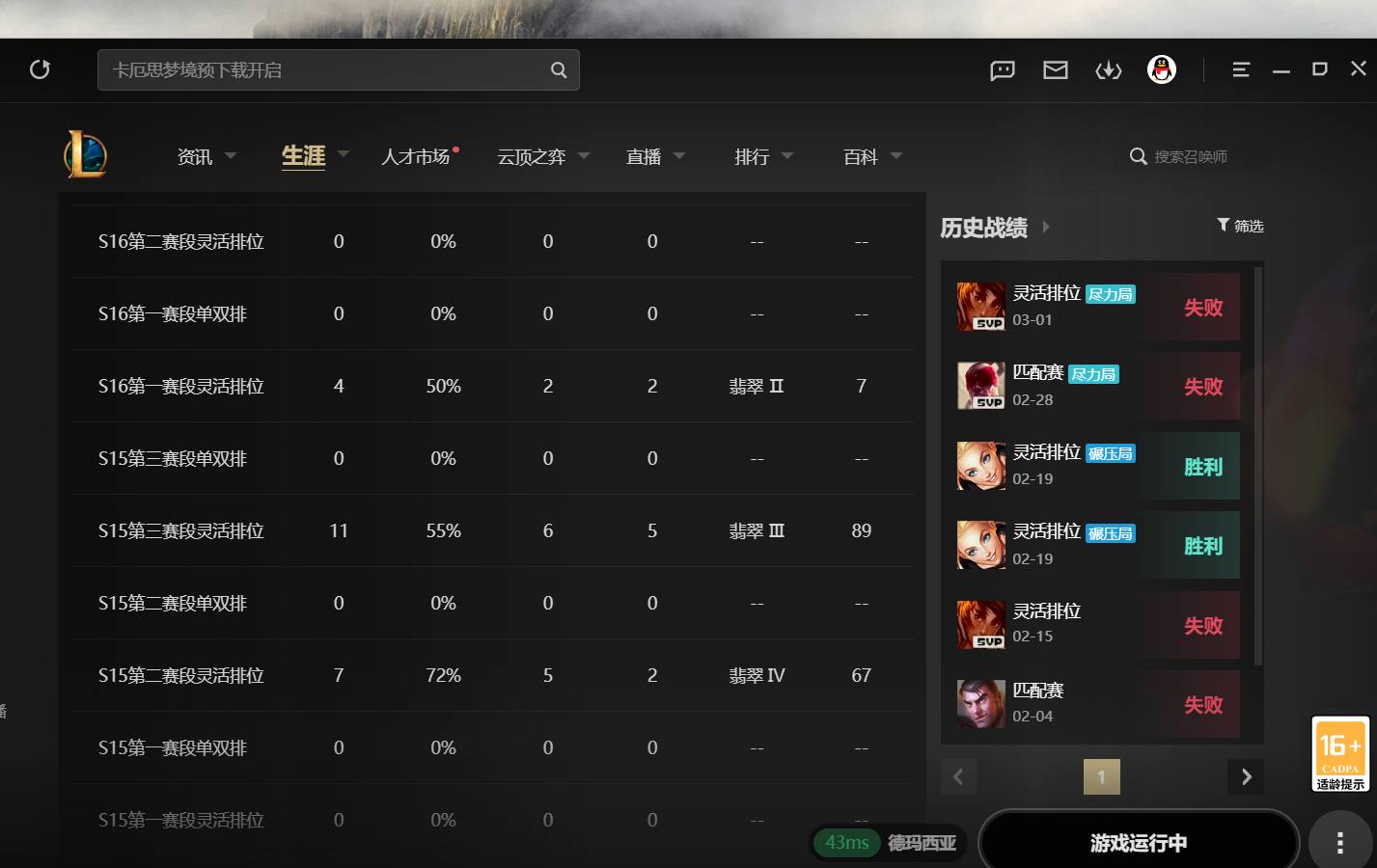Image resolution: width=1377 pixels, height=868 pixels.
Task: Click the 55% win rate cell
Action: [443, 530]
